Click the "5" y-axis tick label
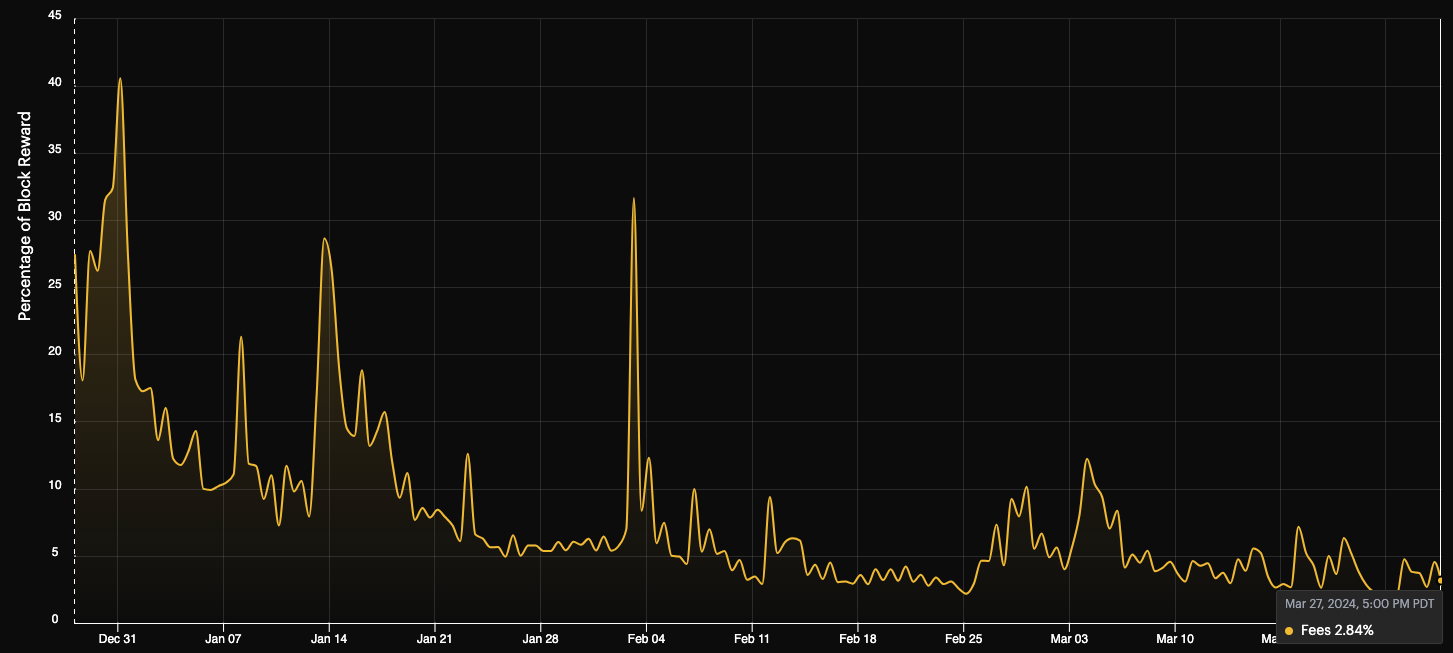Screen dimensions: 1453x653 (57, 553)
